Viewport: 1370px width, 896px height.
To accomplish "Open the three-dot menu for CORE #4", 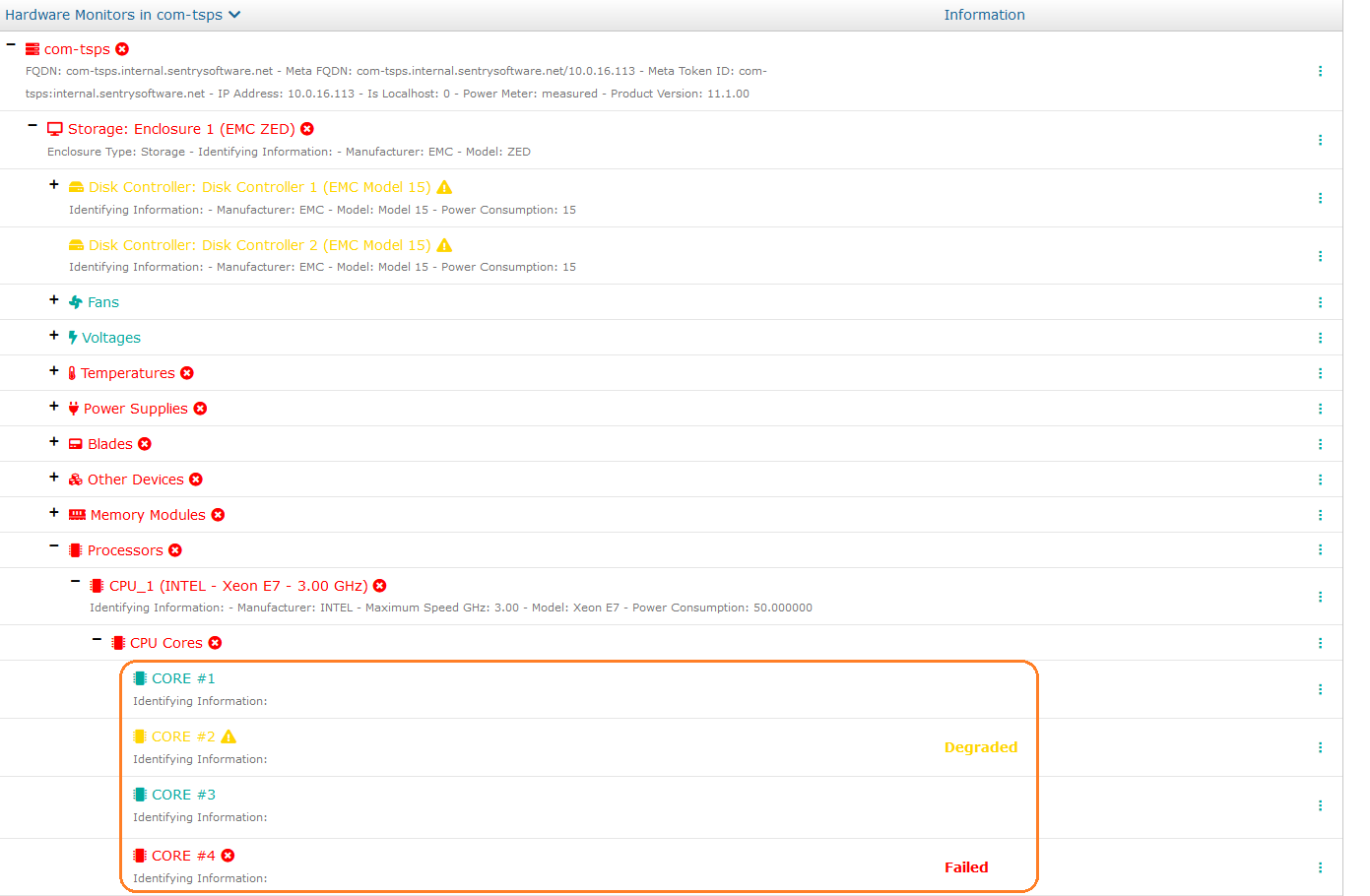I will (1320, 867).
